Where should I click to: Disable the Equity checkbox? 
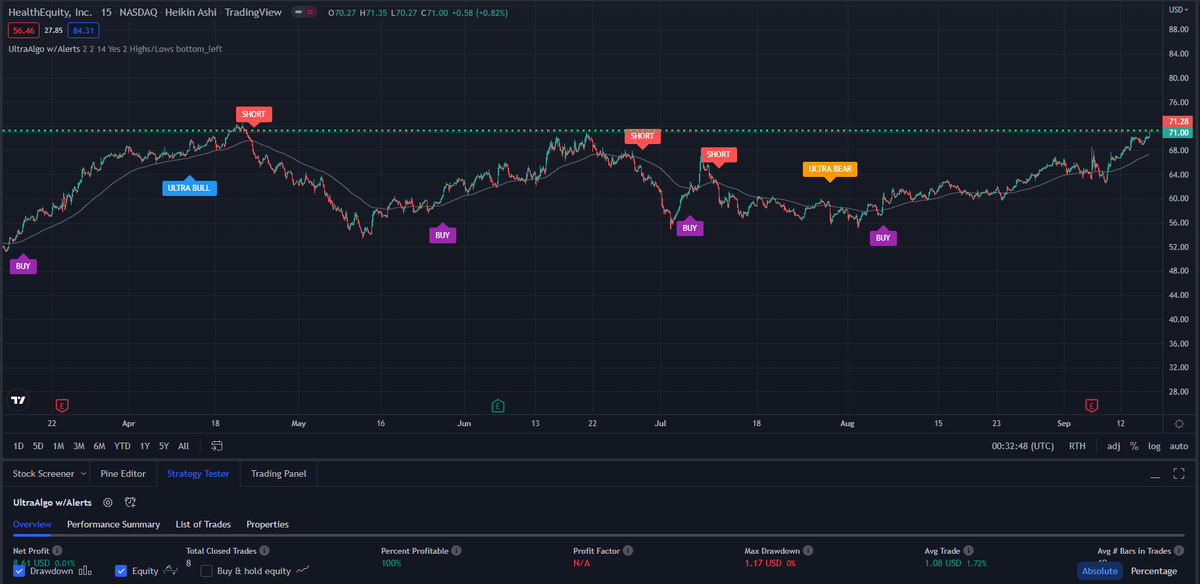coord(120,570)
